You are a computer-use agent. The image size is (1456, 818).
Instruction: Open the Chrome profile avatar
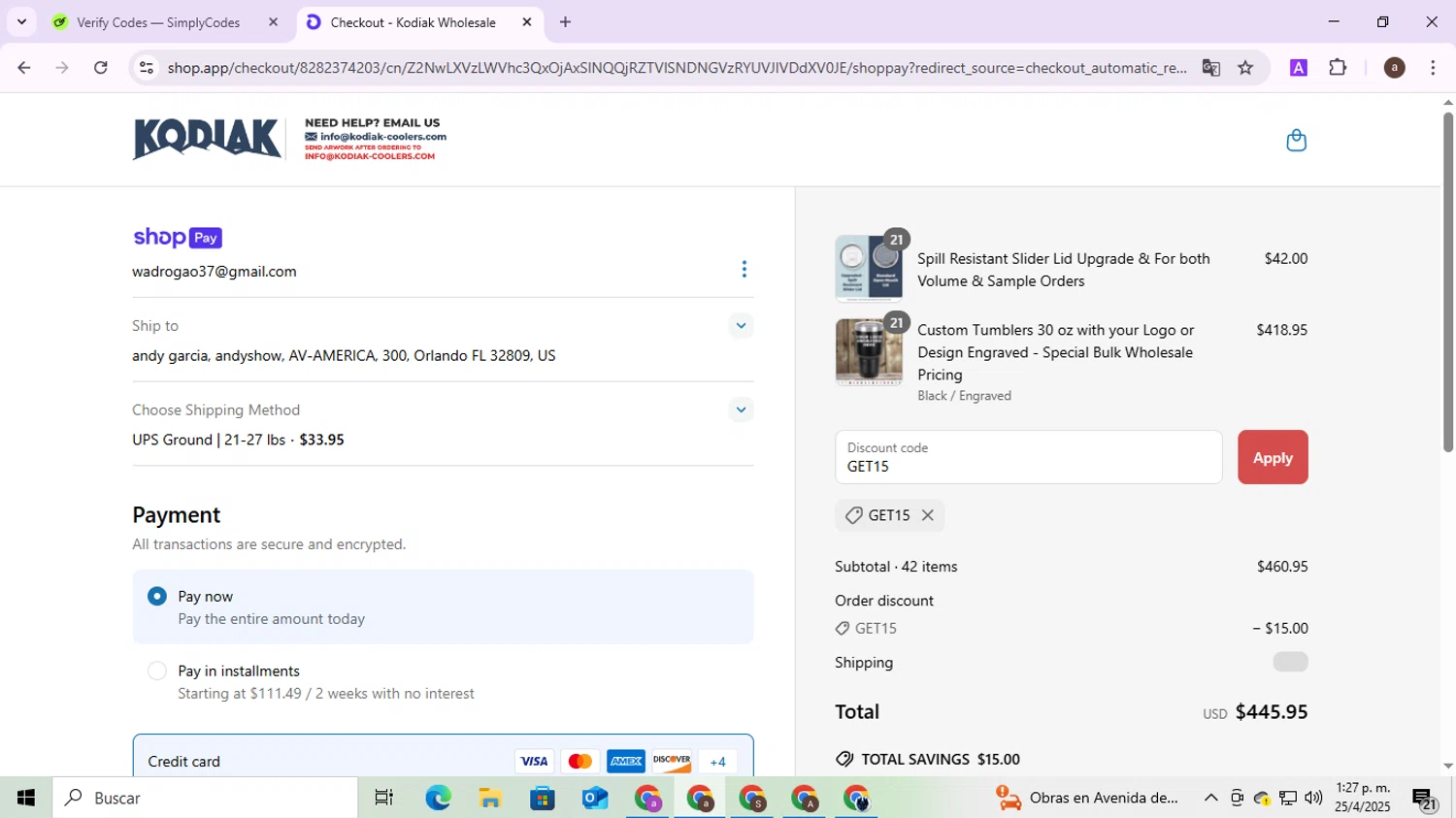coord(1394,68)
